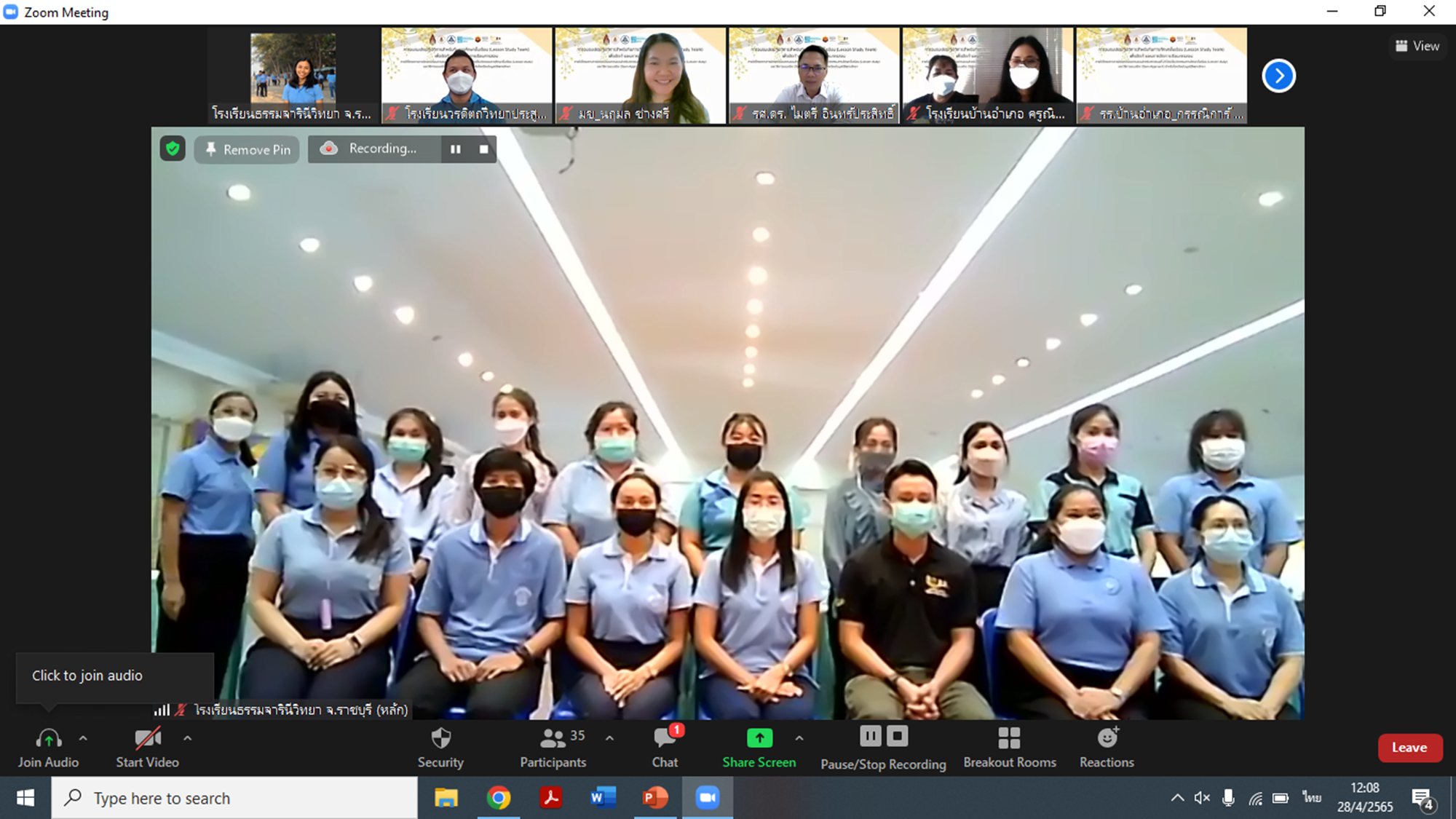Click the muted volume tray icon
1456x819 pixels.
[1202, 798]
